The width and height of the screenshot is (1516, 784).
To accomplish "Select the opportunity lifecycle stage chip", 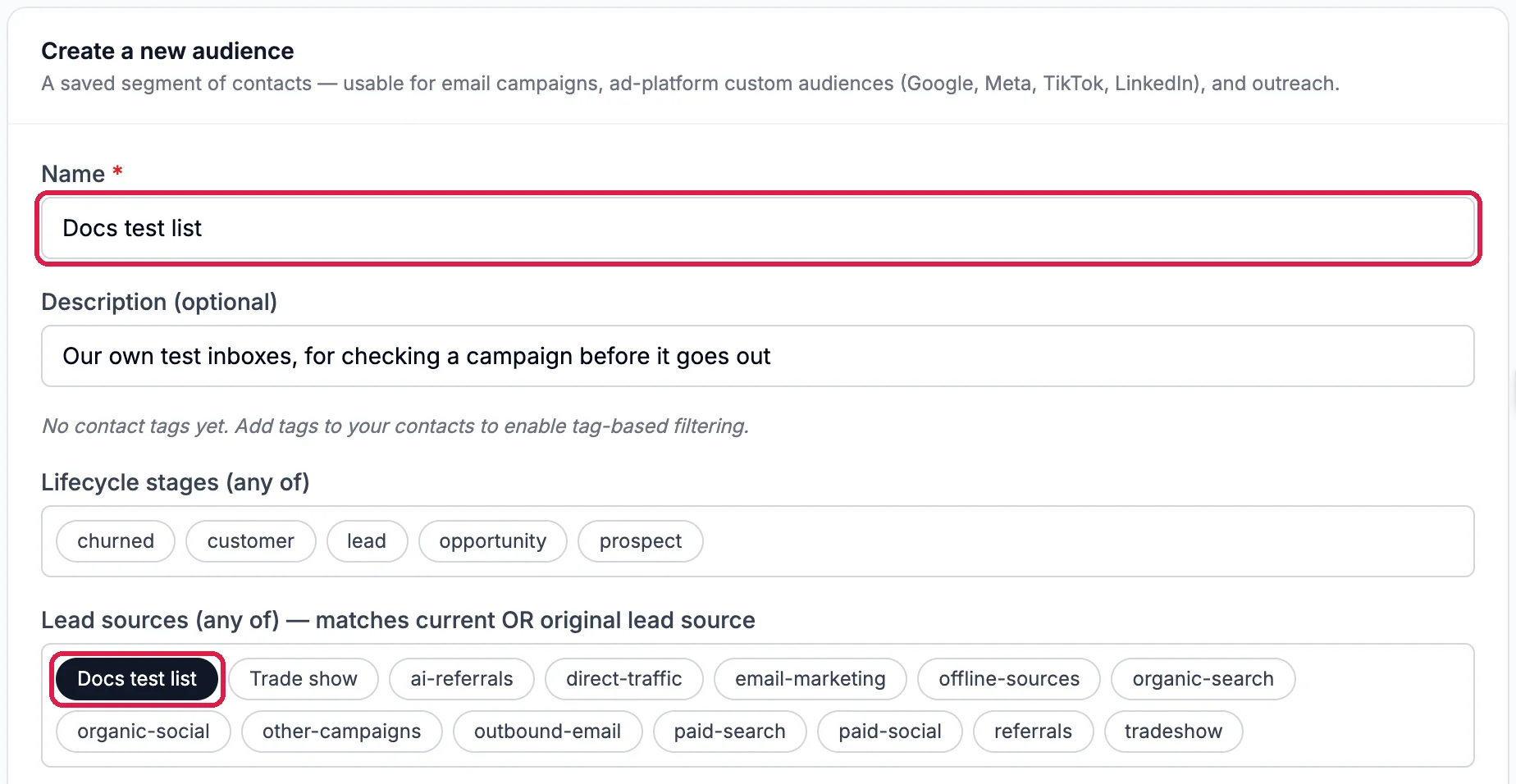I will [x=492, y=541].
